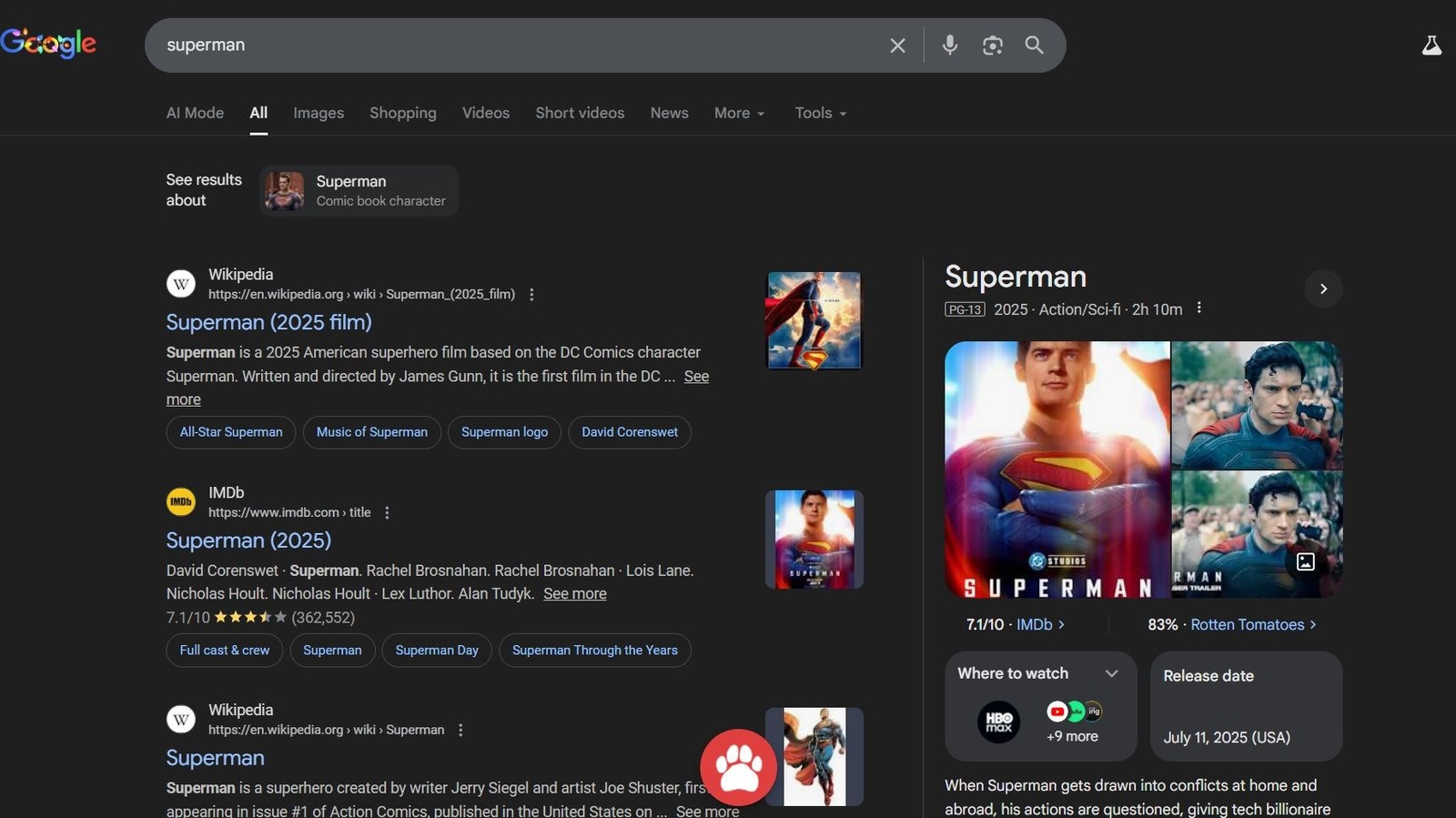This screenshot has width=1456, height=818.
Task: Switch to the Images tab
Action: [318, 113]
